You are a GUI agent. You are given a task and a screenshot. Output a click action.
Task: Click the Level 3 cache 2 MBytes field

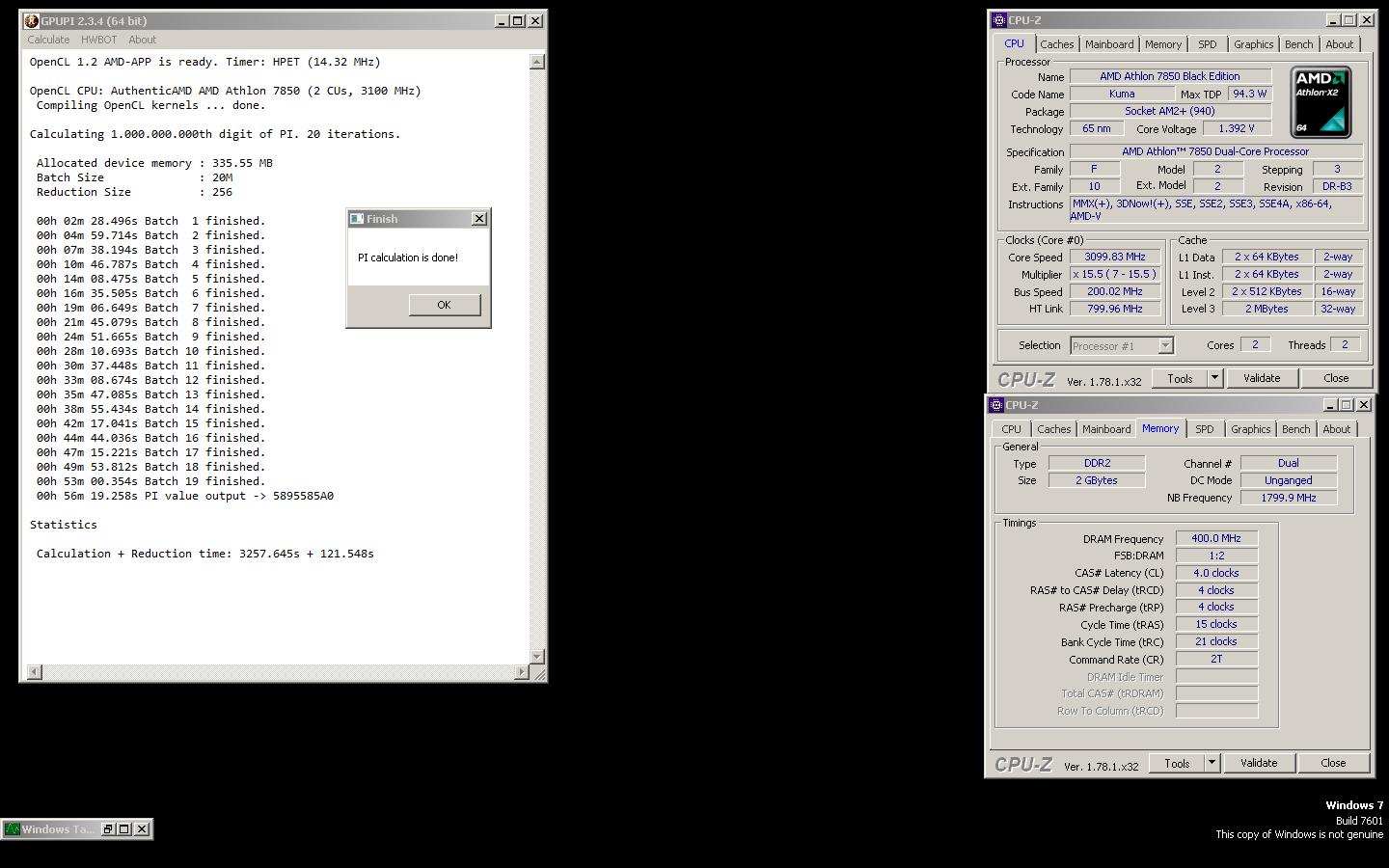pyautogui.click(x=1266, y=309)
